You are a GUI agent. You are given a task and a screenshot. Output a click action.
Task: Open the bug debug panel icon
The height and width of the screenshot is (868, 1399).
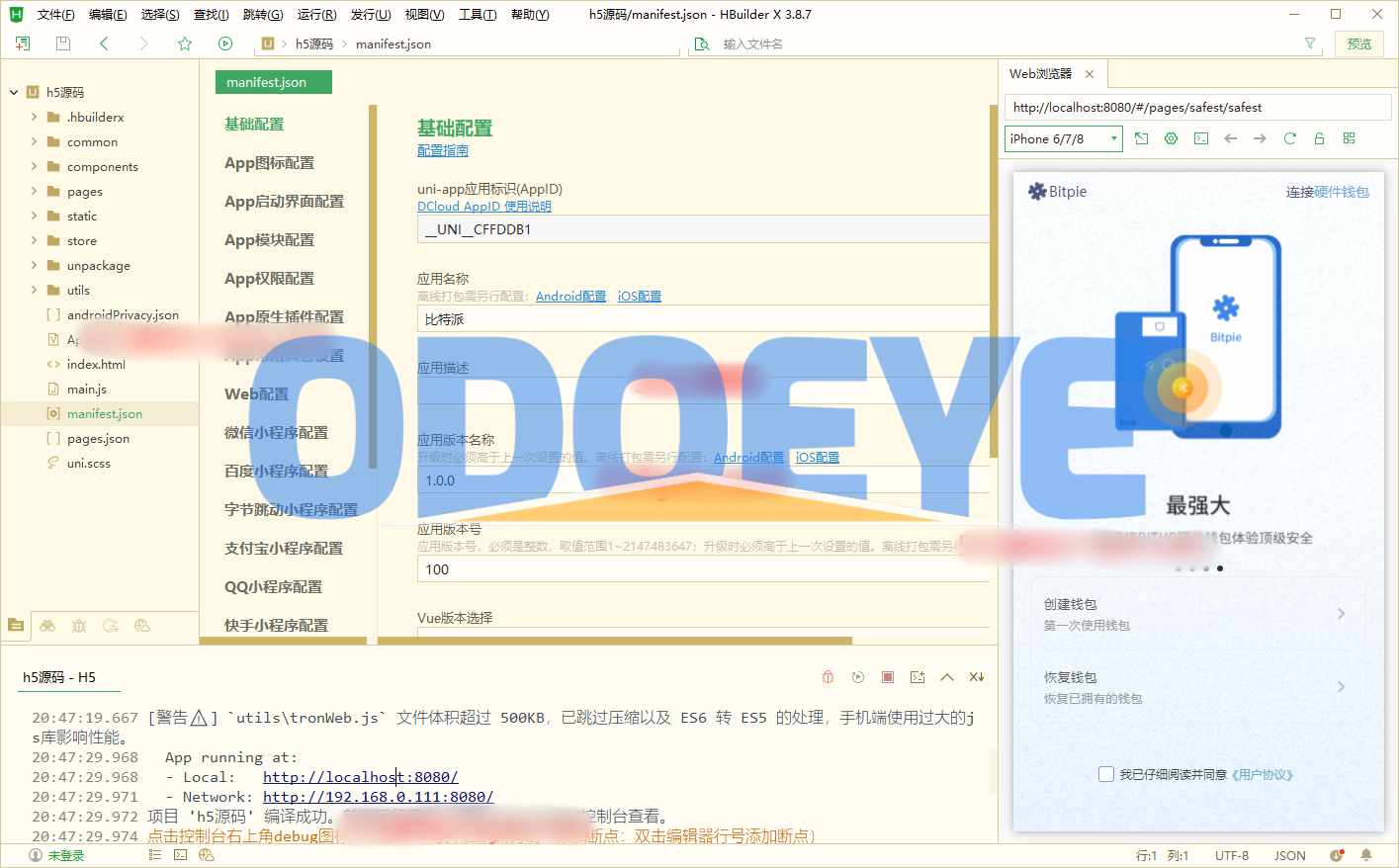[x=79, y=625]
